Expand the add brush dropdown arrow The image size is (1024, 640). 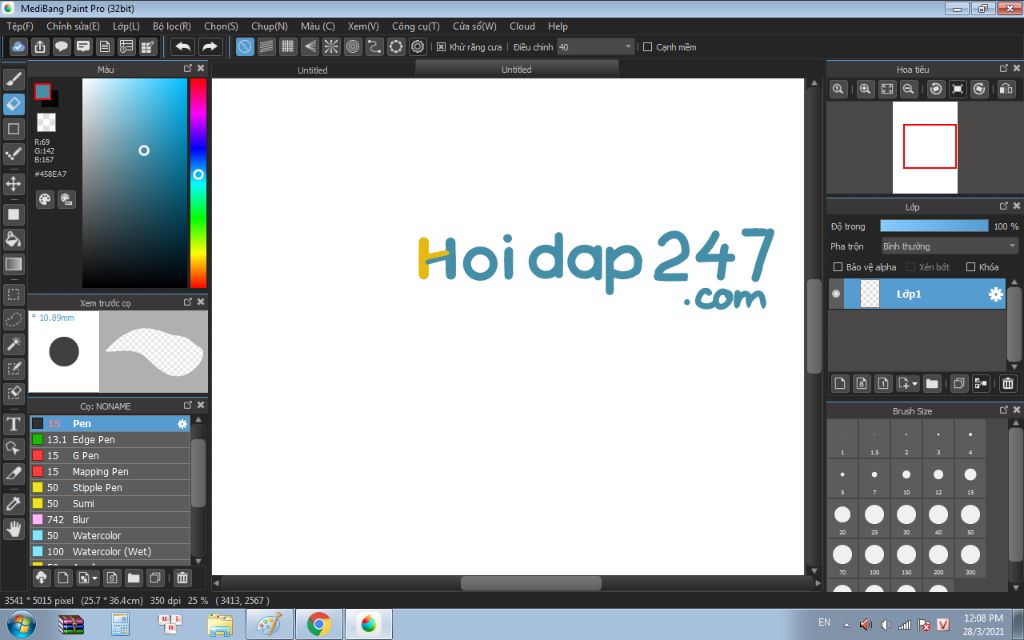pos(95,578)
